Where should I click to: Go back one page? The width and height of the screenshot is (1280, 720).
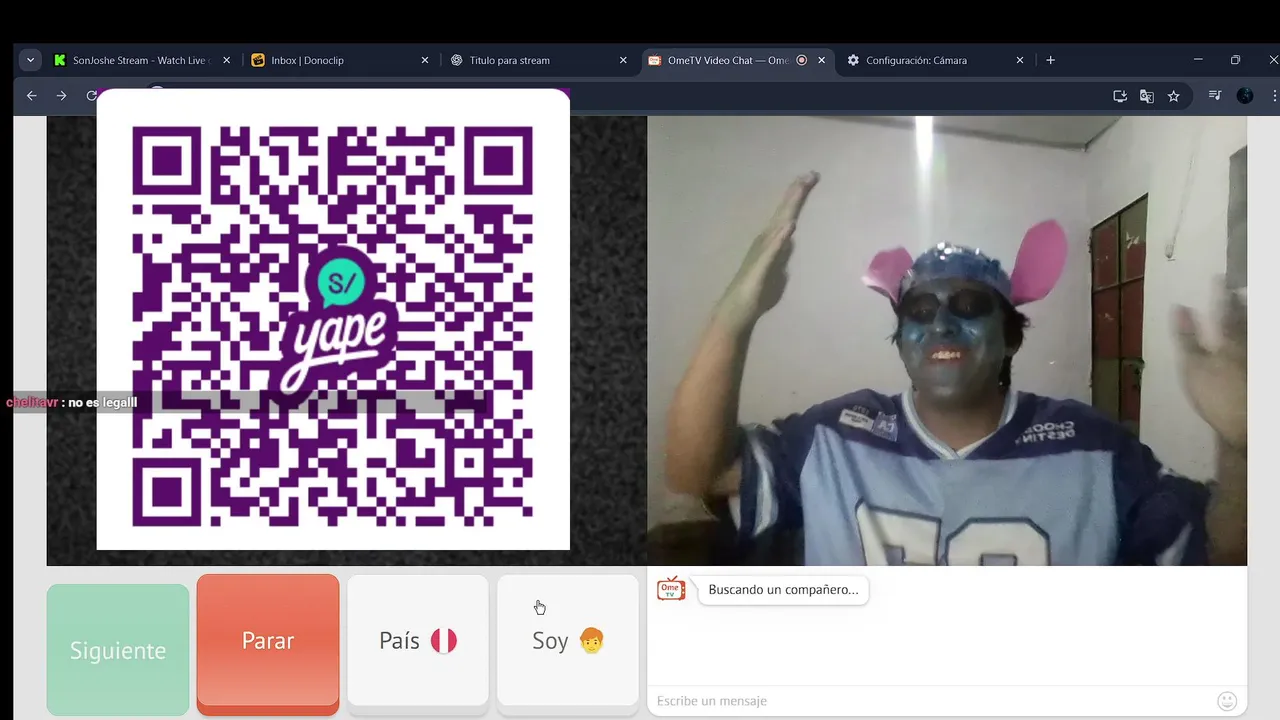pos(32,96)
